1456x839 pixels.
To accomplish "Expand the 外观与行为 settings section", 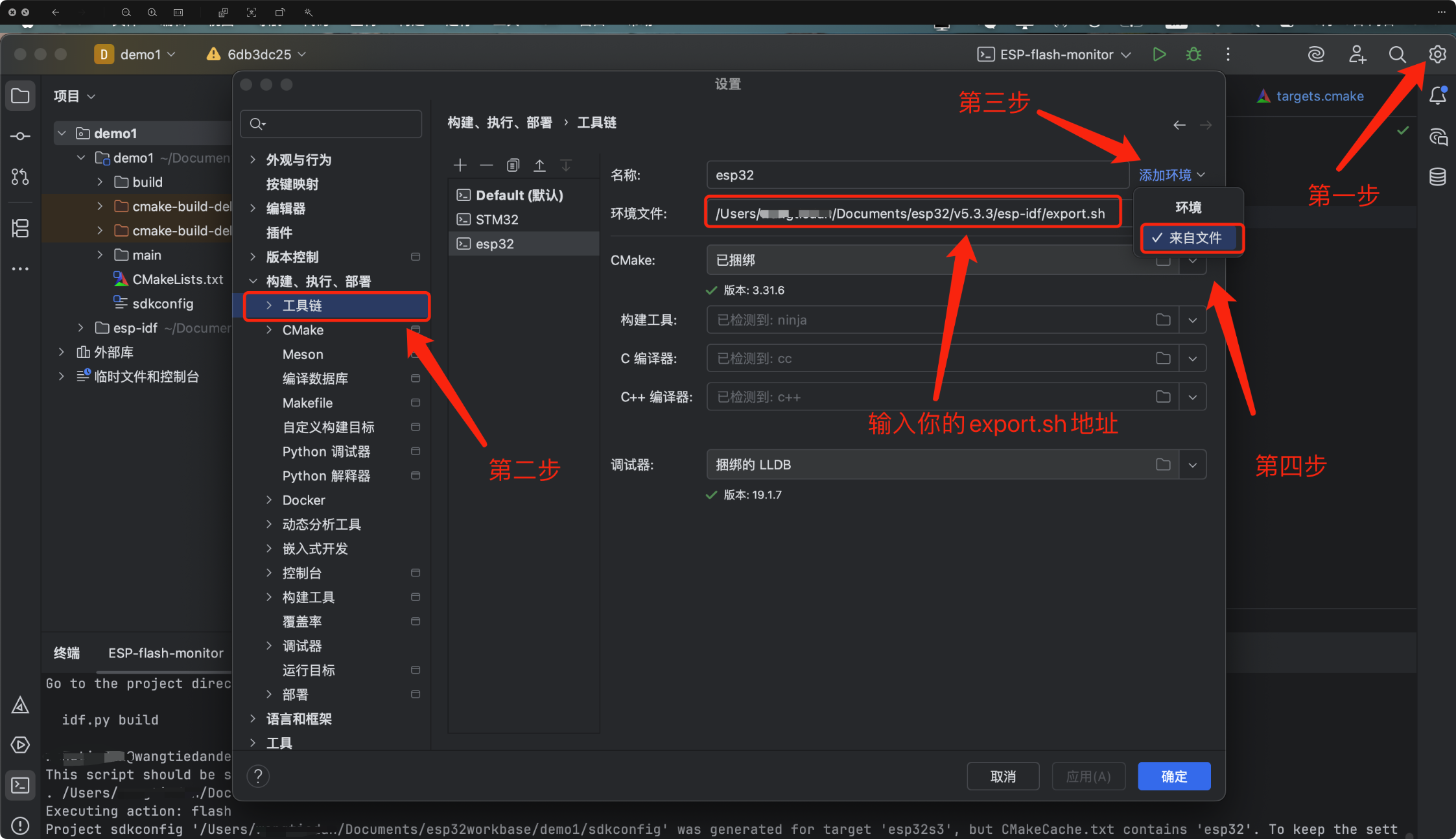I will tap(253, 160).
